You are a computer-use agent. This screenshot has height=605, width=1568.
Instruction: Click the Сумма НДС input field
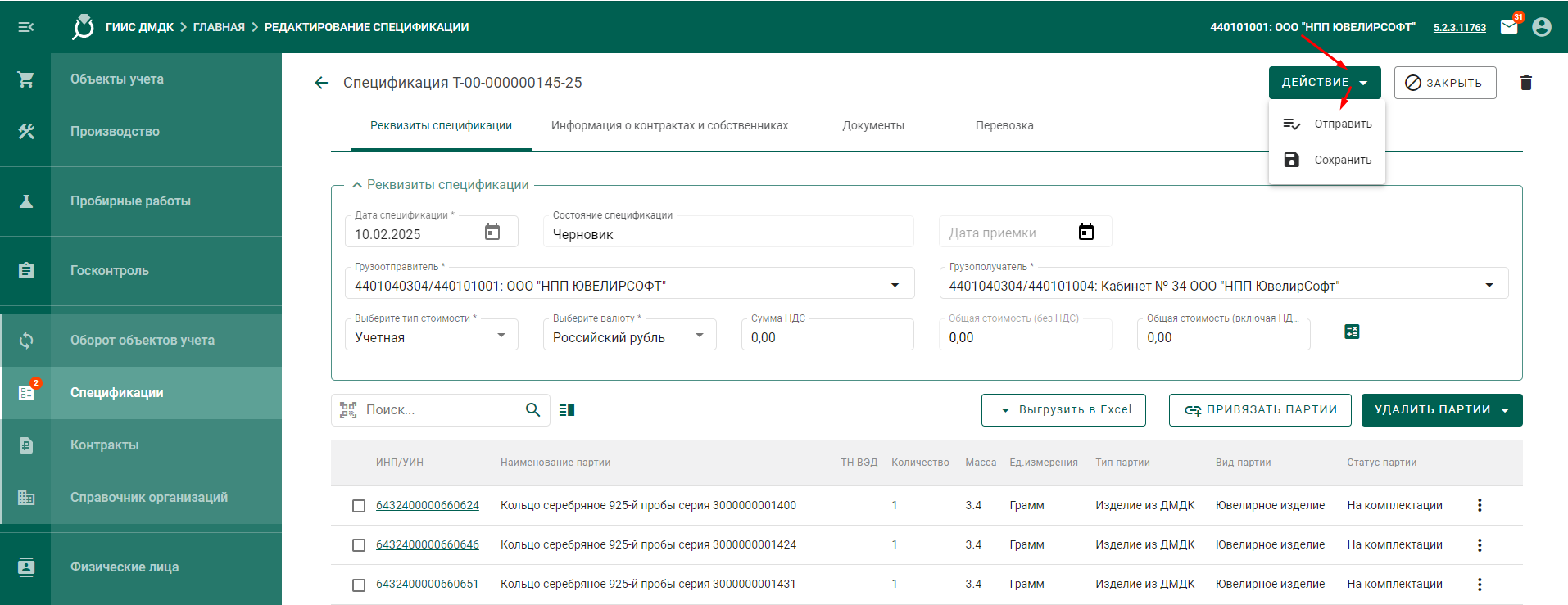(x=827, y=336)
